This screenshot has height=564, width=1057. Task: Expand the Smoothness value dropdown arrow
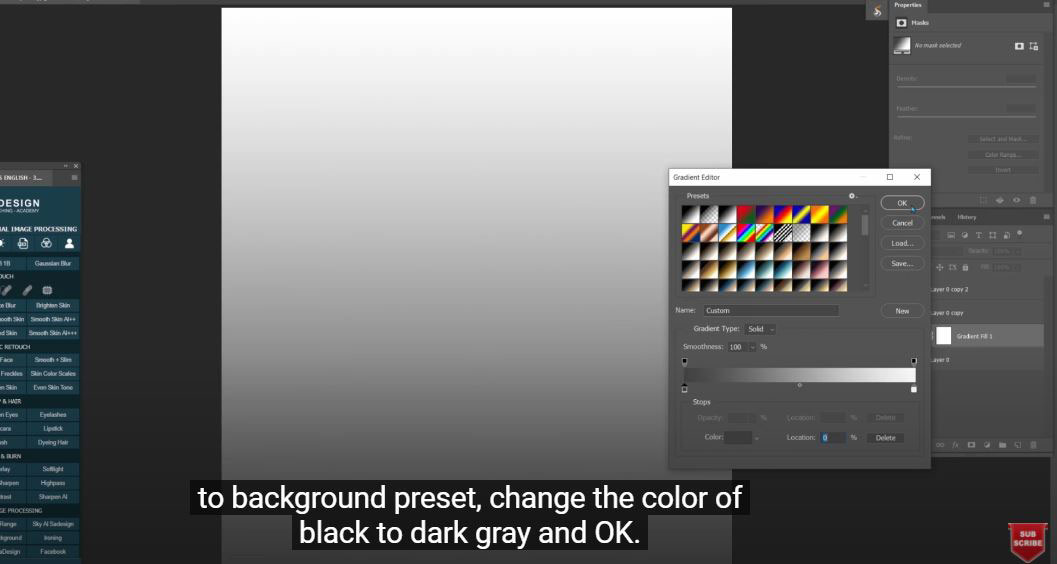pyautogui.click(x=752, y=347)
